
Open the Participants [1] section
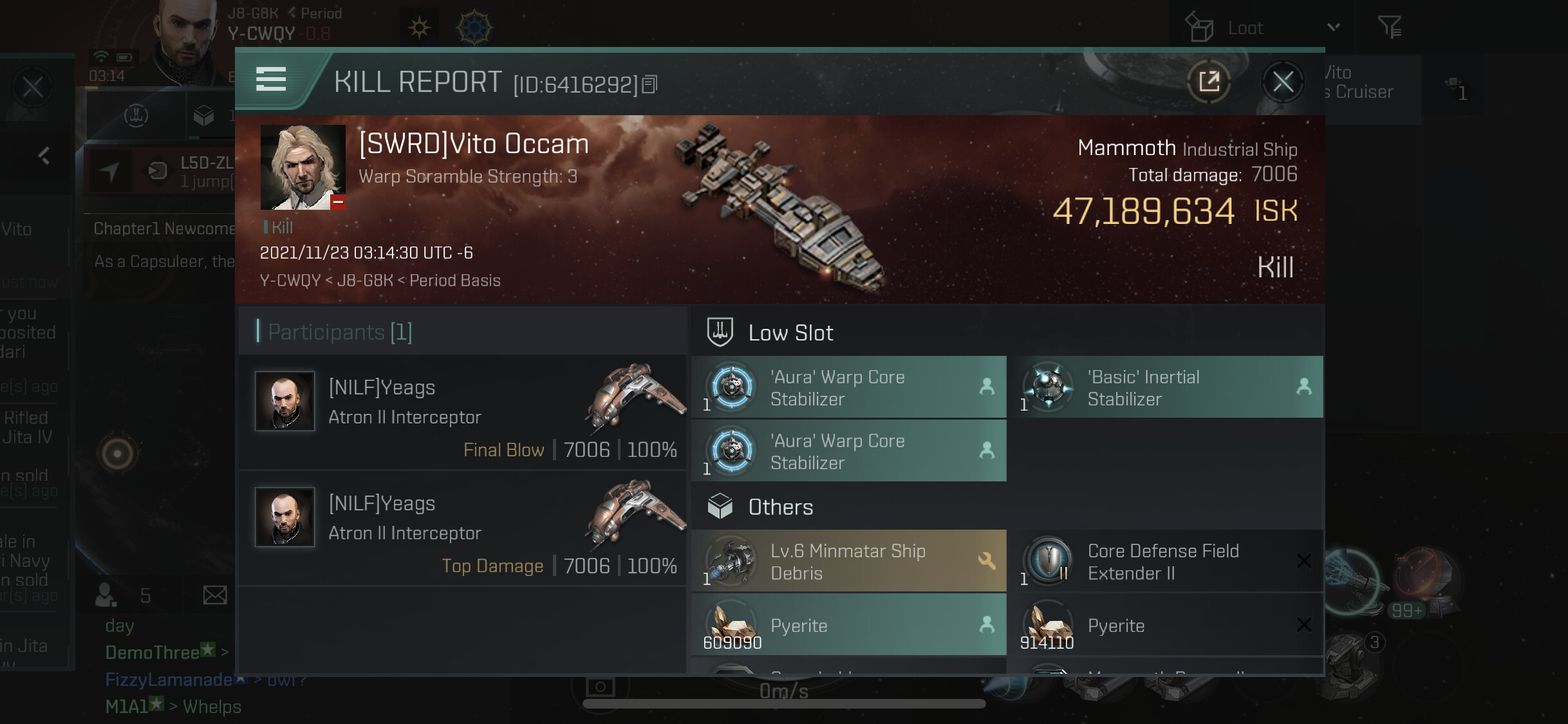click(x=340, y=332)
